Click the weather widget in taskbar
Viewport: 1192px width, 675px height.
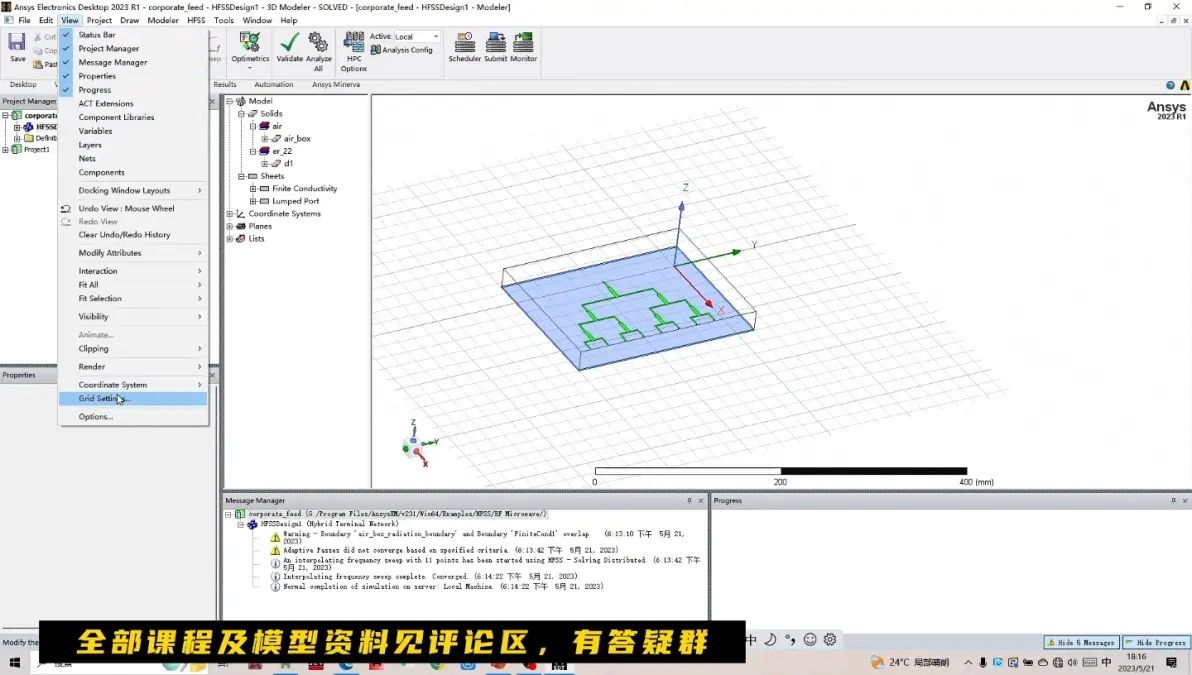point(910,663)
